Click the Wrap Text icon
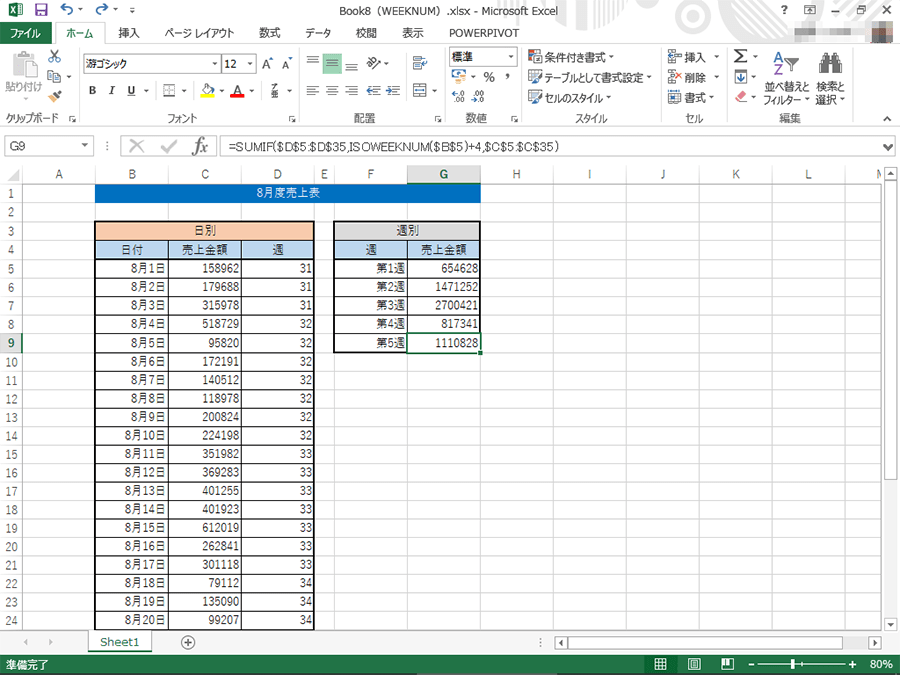The image size is (900, 675). [x=420, y=63]
